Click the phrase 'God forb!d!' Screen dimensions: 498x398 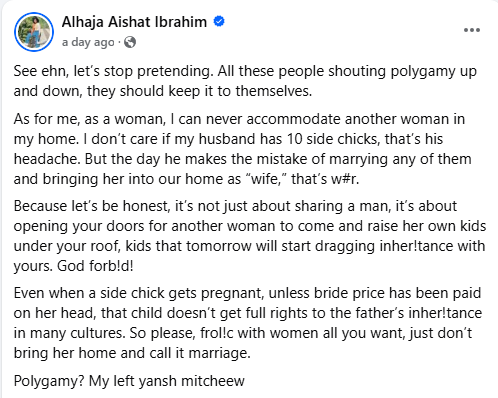click(95, 266)
